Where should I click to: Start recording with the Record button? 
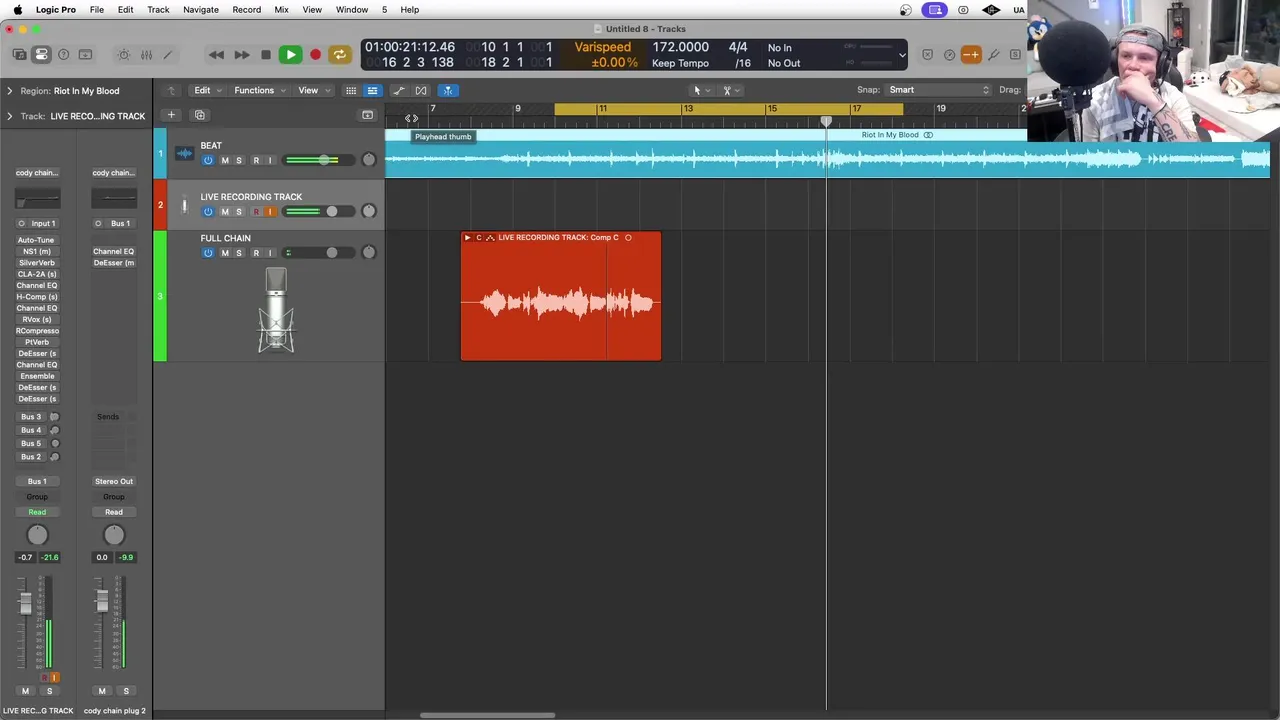click(x=315, y=55)
